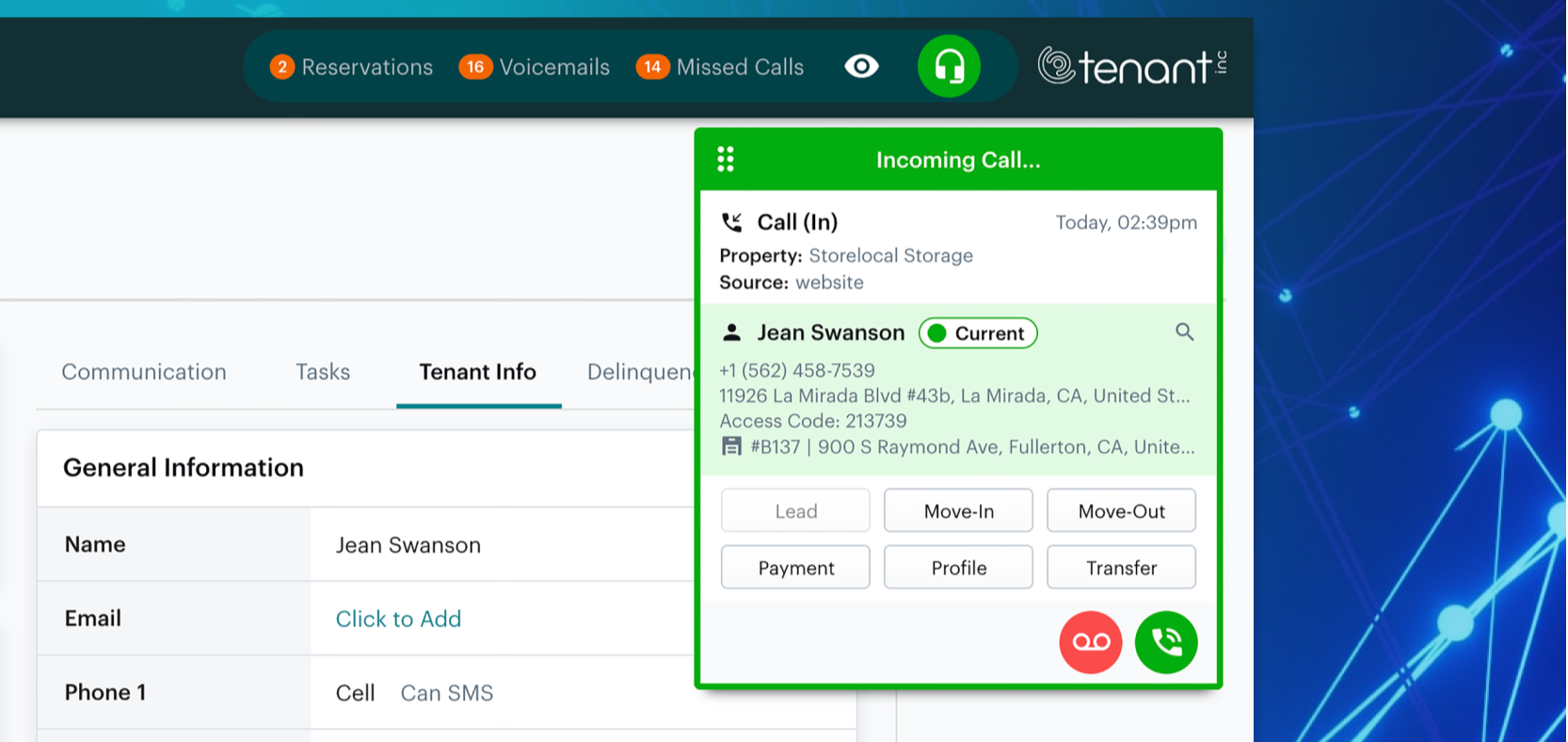
Task: Toggle the eye visibility icon in header
Action: coord(861,67)
